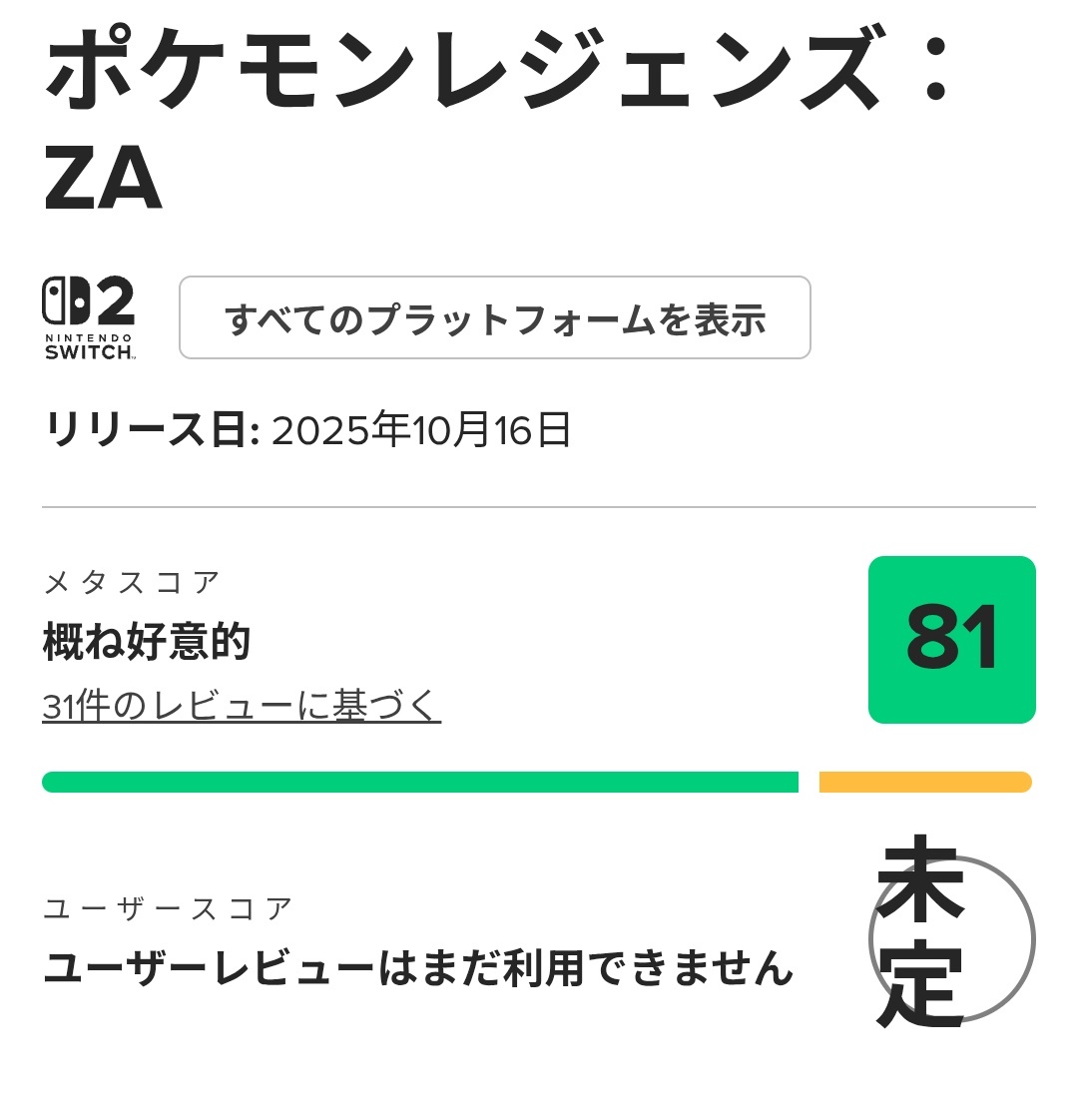Image resolution: width=1078 pixels, height=1120 pixels.
Task: Click the リリース日 label
Action: point(152,431)
